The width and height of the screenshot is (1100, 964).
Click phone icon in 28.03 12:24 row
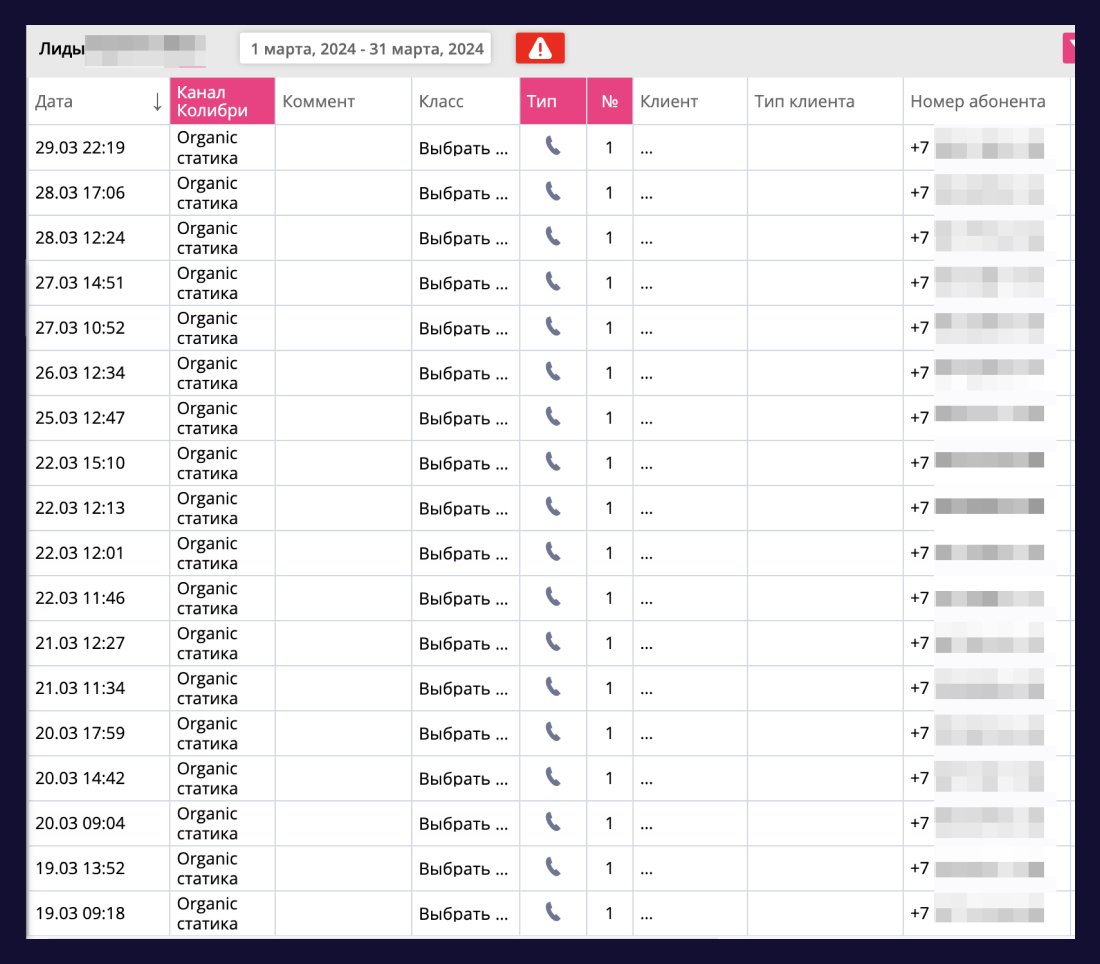pyautogui.click(x=553, y=236)
